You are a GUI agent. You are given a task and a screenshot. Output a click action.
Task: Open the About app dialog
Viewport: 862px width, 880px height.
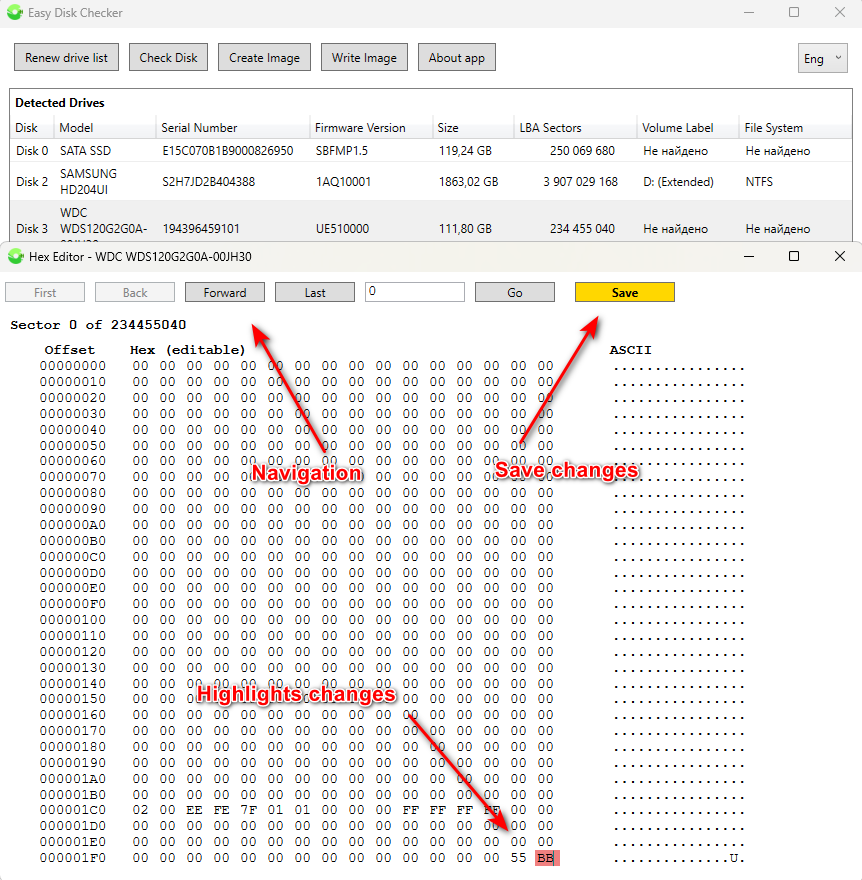coord(456,57)
